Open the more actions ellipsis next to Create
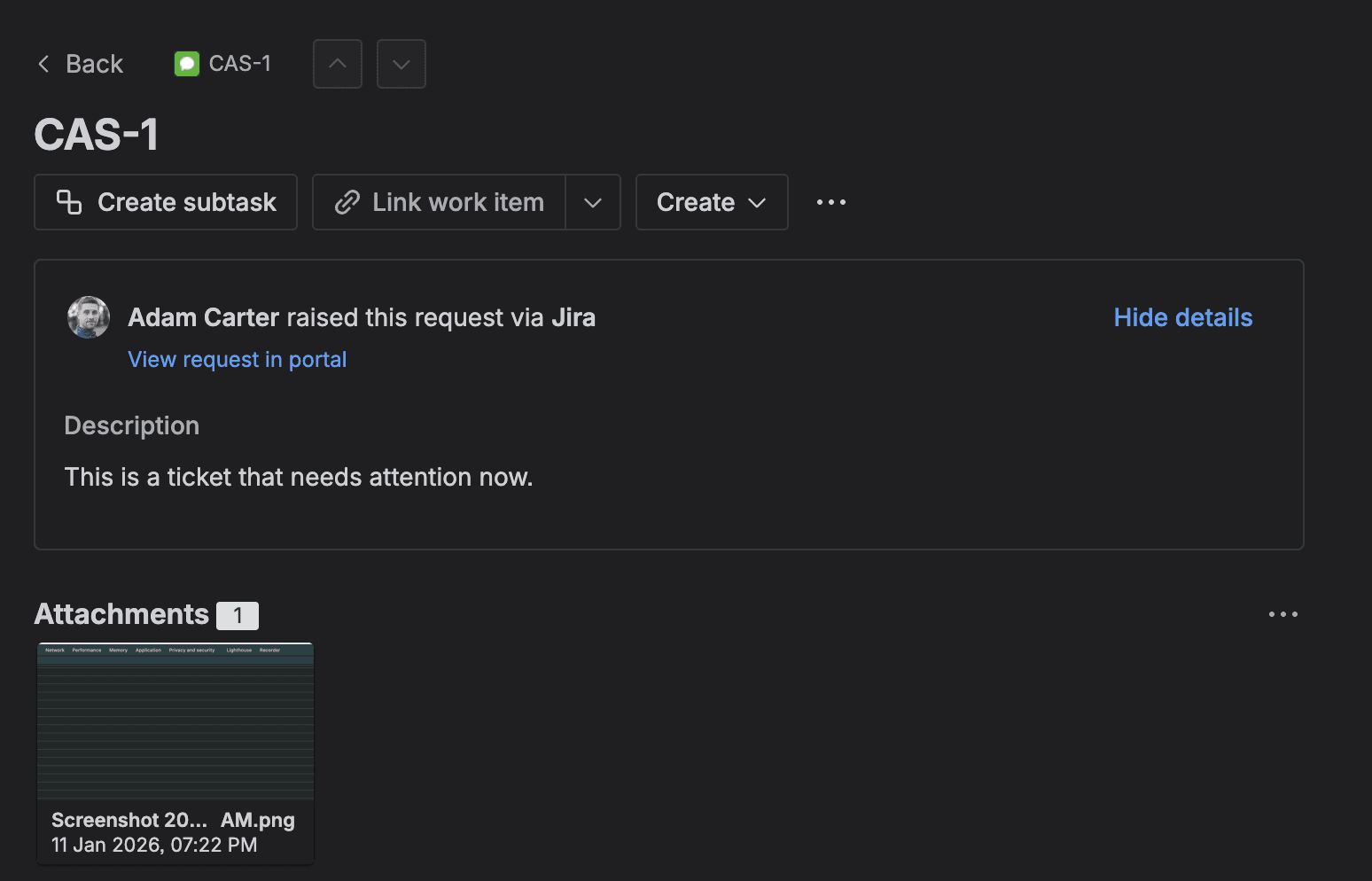 click(x=830, y=202)
